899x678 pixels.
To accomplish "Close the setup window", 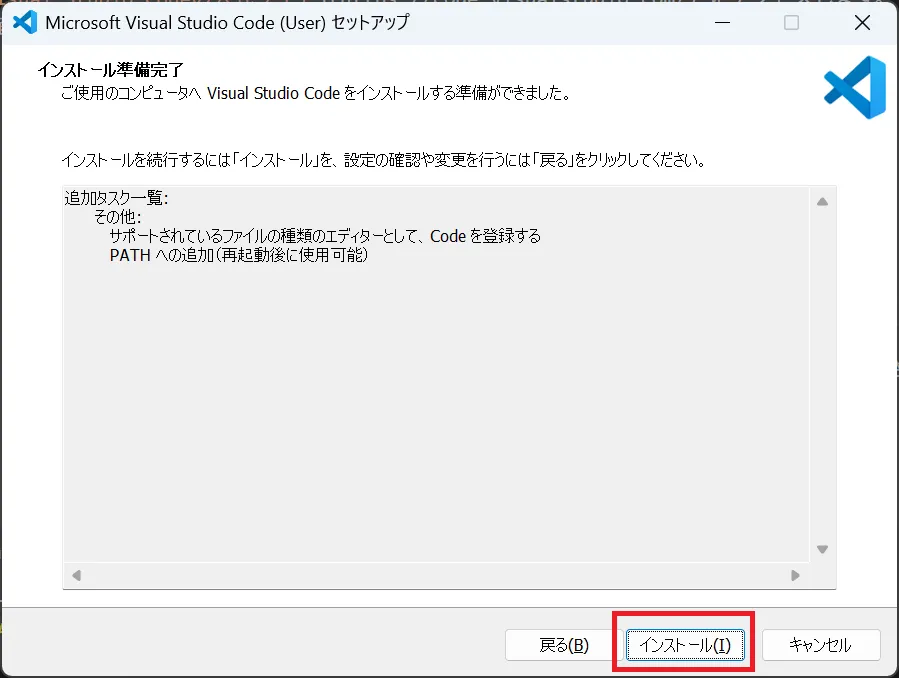I will point(862,22).
